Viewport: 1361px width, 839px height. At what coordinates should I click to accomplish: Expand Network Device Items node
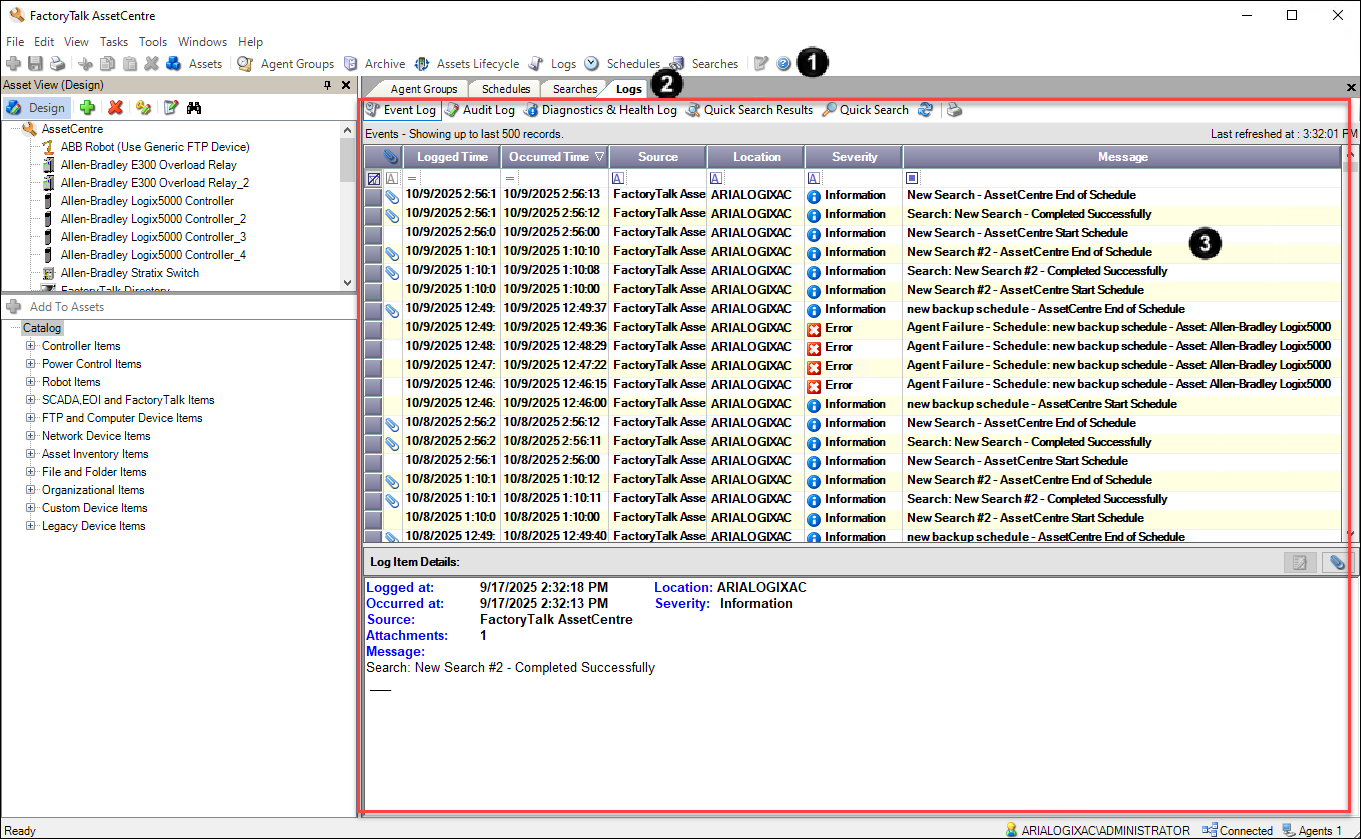coord(31,436)
